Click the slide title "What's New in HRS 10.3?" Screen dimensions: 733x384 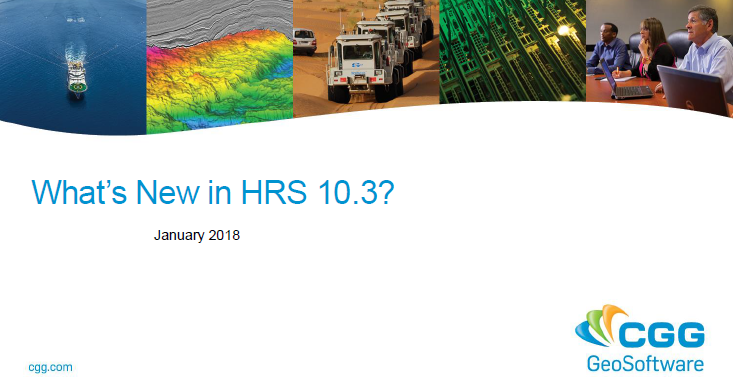213,192
